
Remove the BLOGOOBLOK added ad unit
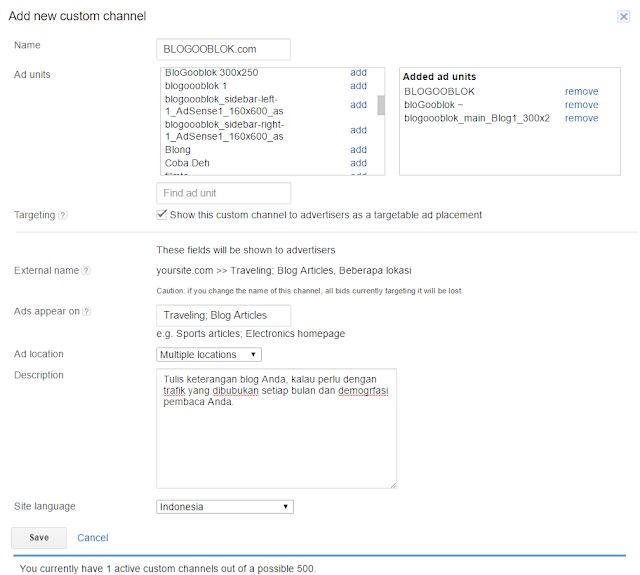(x=581, y=91)
